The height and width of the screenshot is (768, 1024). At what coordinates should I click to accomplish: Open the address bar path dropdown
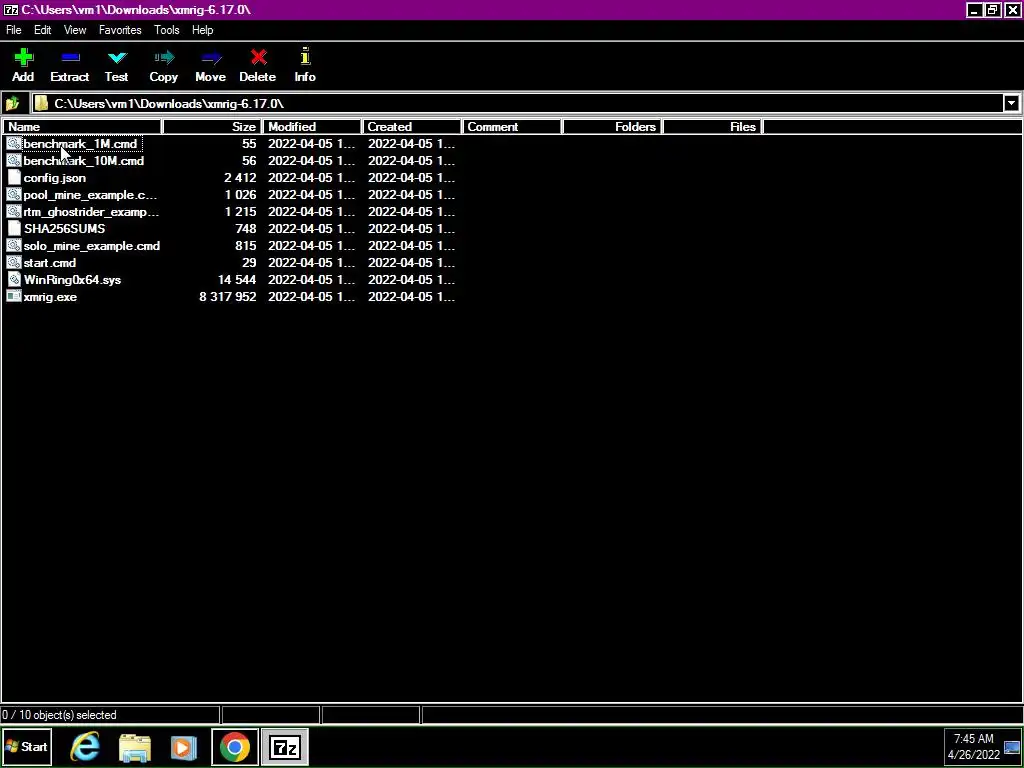[1011, 103]
